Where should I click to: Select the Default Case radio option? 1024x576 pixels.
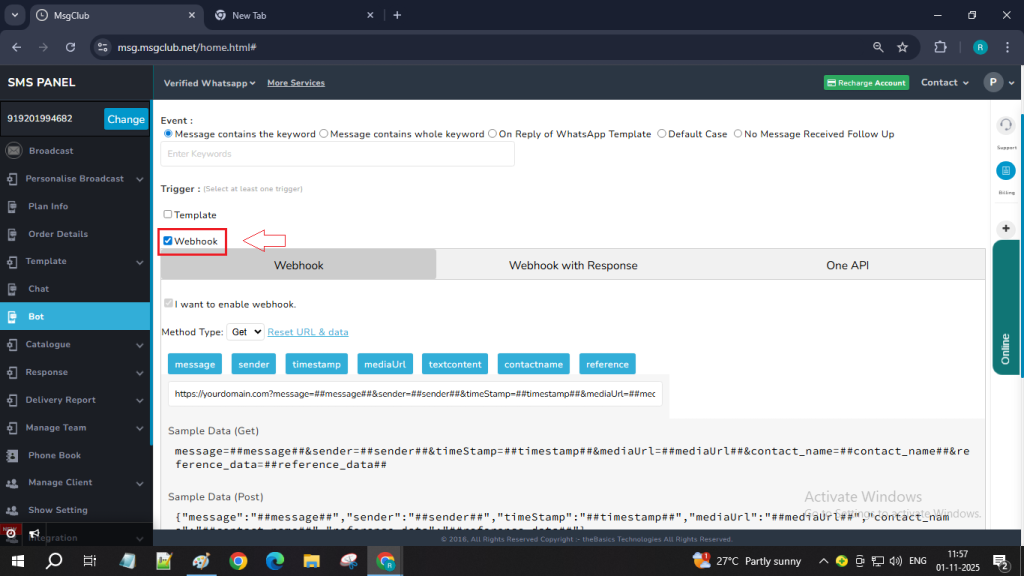662,134
